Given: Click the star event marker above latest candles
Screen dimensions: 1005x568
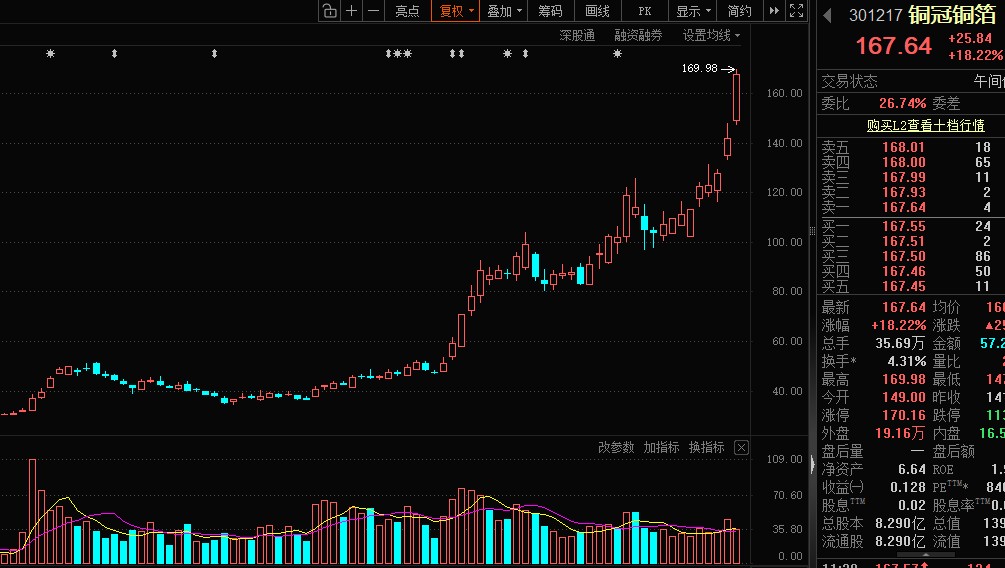Looking at the screenshot, I should (x=617, y=54).
